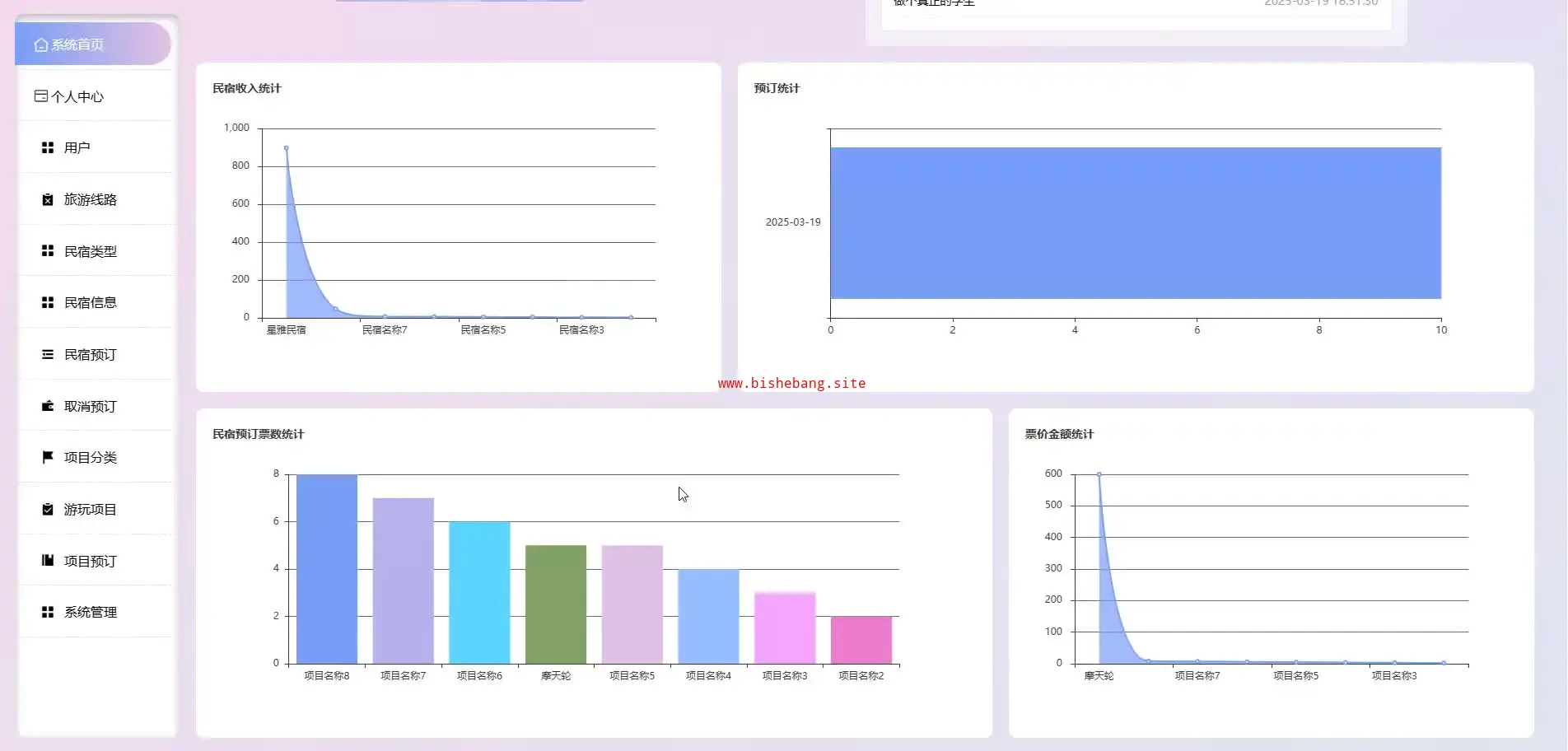Screen dimensions: 1568x751
Task: Click the clipboard icon beside 旅游线路
Action: (48, 199)
